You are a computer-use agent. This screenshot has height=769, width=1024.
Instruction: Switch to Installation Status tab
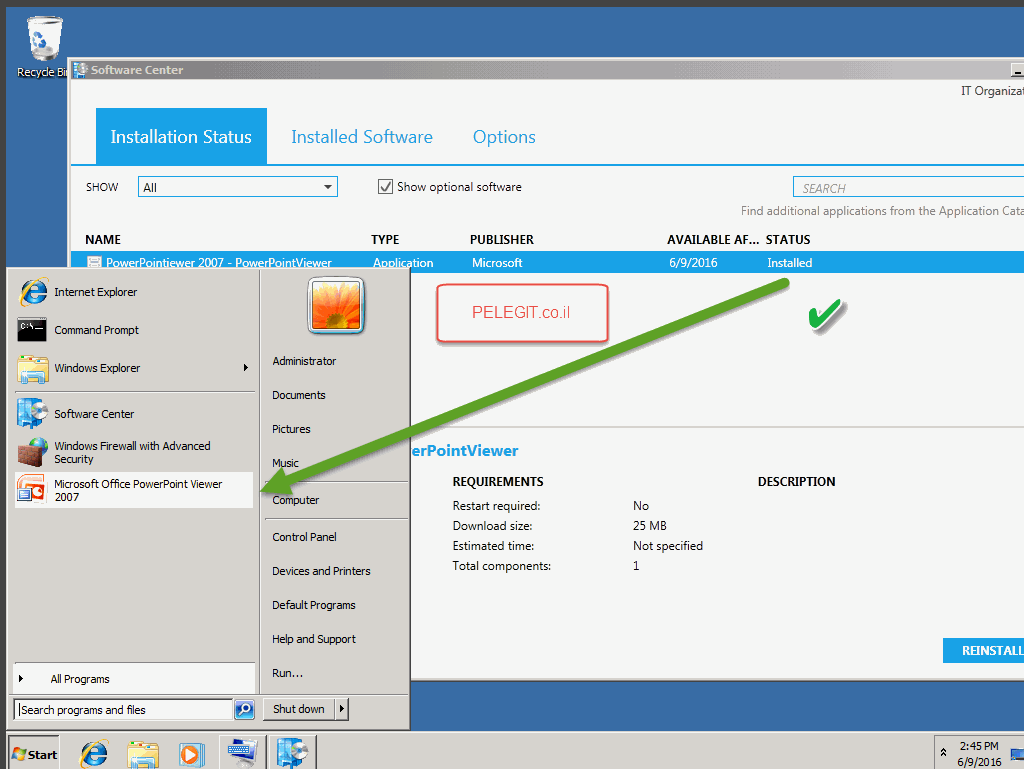pyautogui.click(x=181, y=136)
